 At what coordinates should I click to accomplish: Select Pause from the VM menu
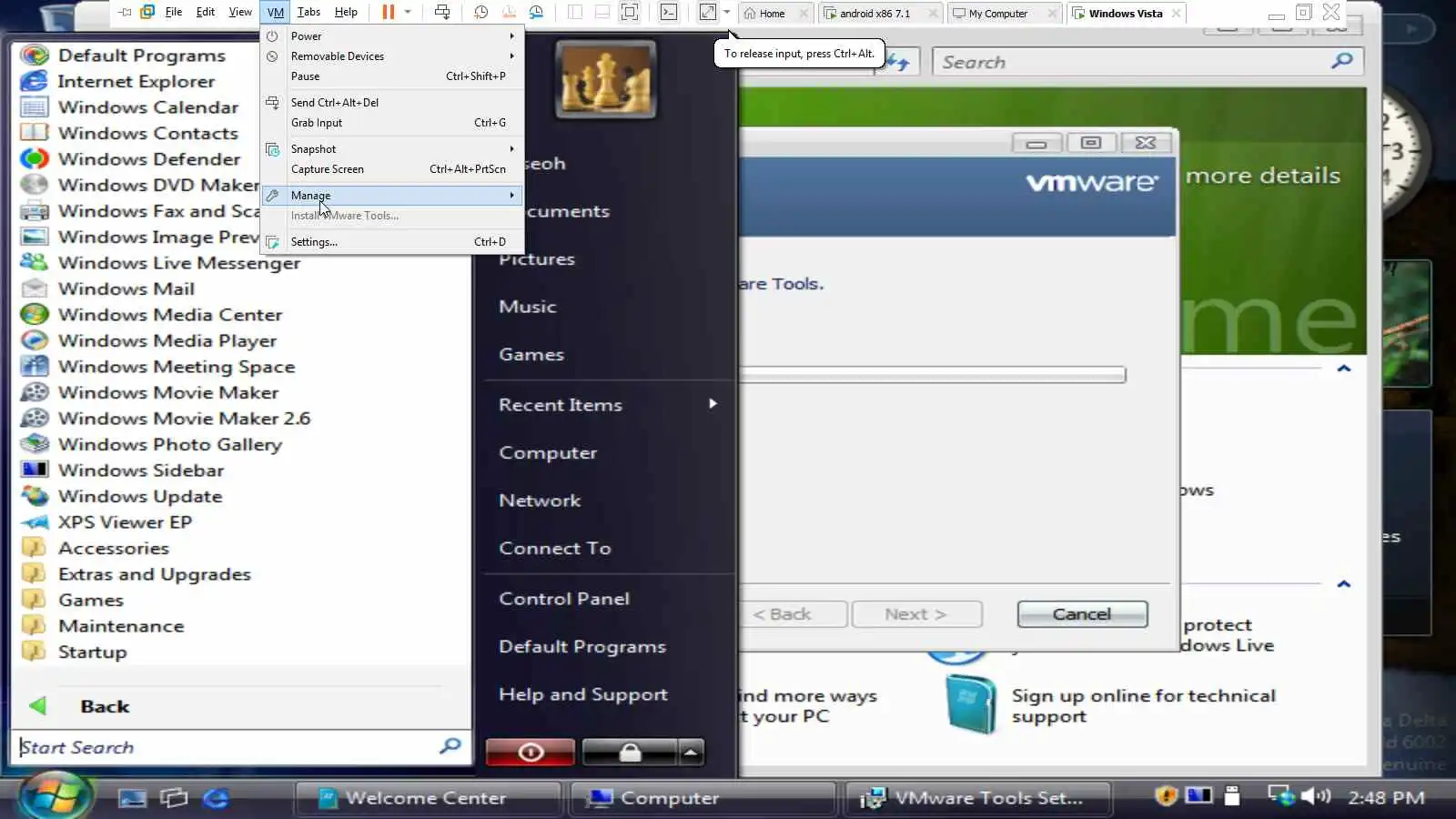[x=393, y=76]
